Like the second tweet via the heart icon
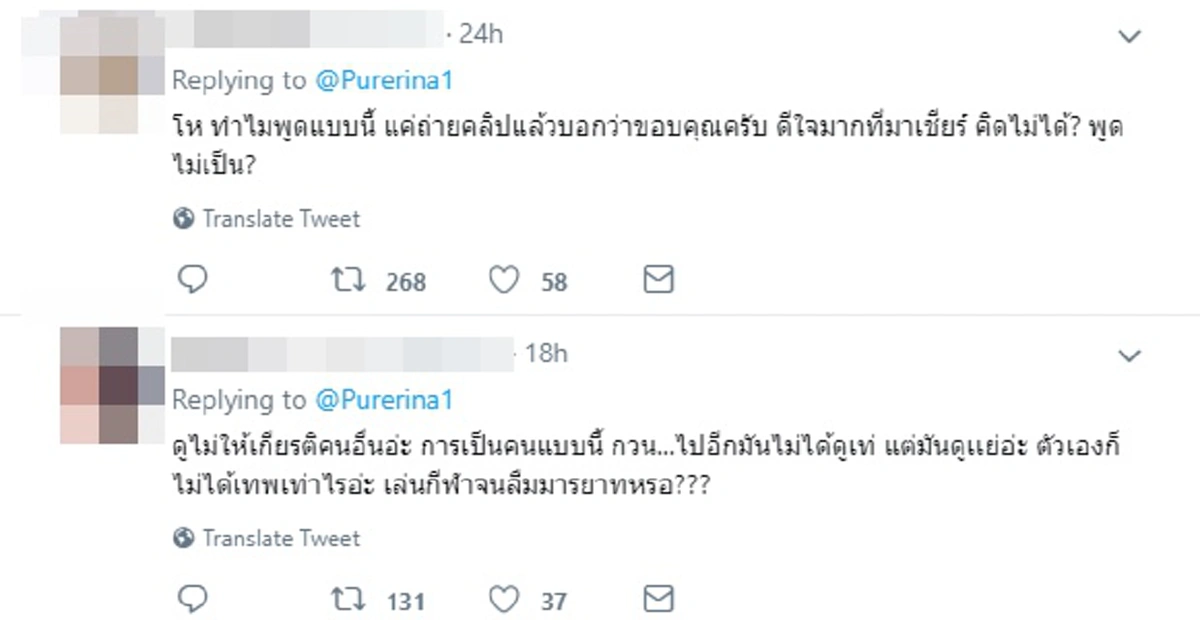The width and height of the screenshot is (1200, 620). tap(506, 599)
